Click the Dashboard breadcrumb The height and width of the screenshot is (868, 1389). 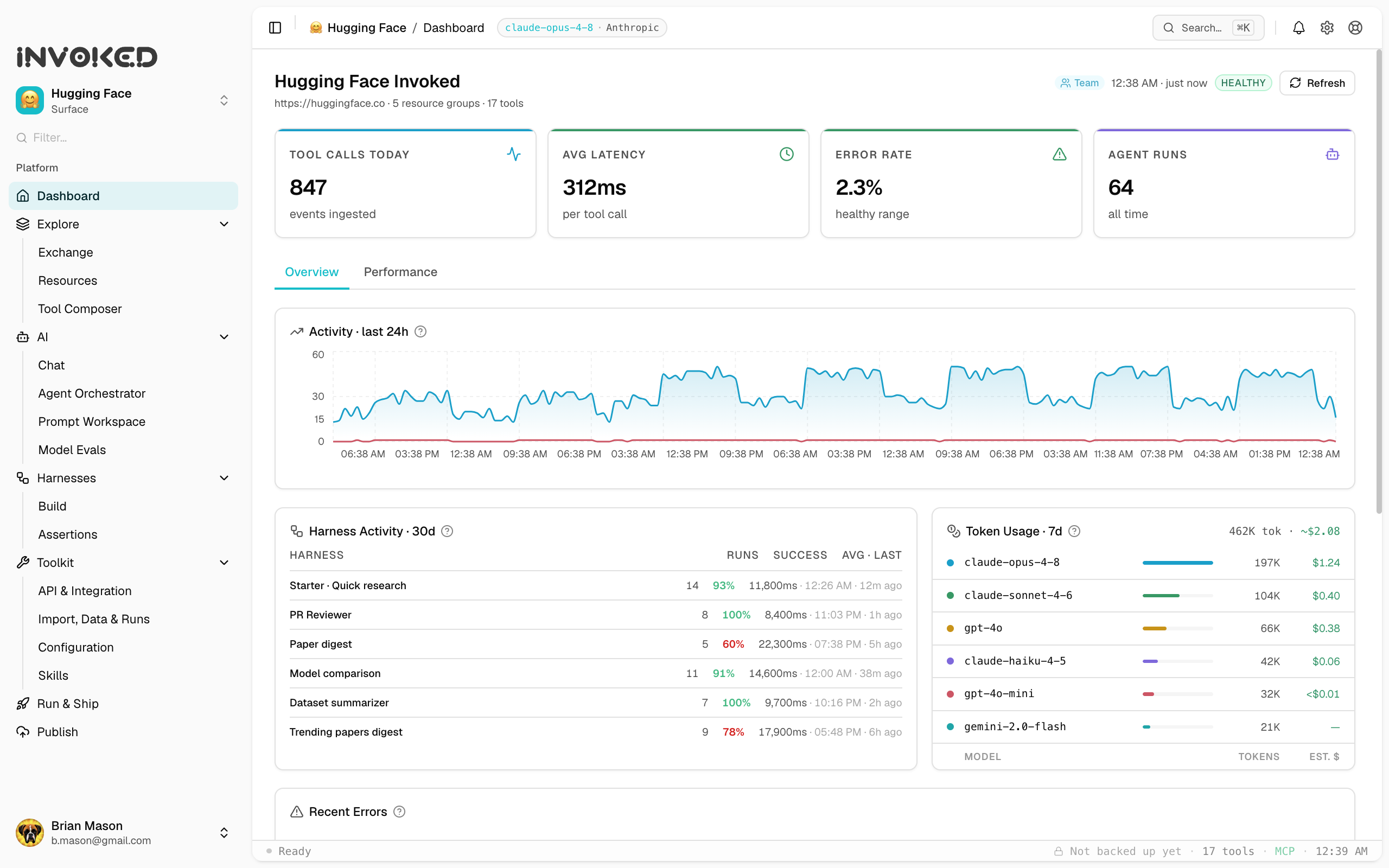pos(454,28)
